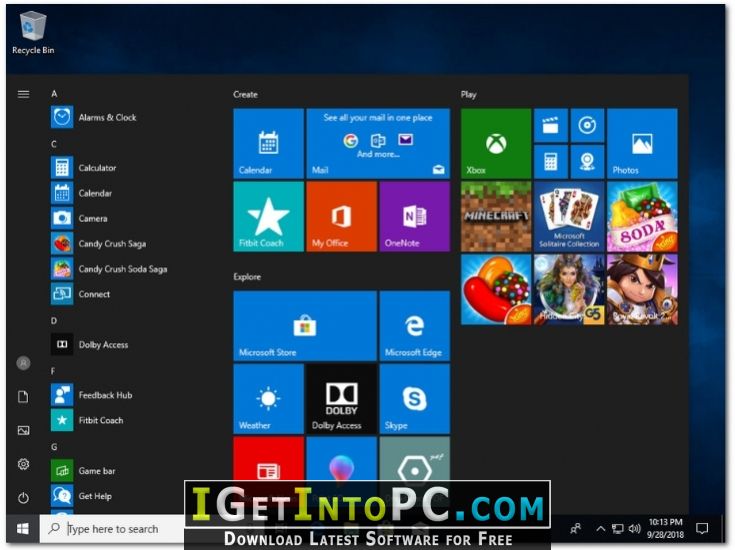735x550 pixels.
Task: Open Settings gear in Start sidebar
Action: click(x=23, y=464)
